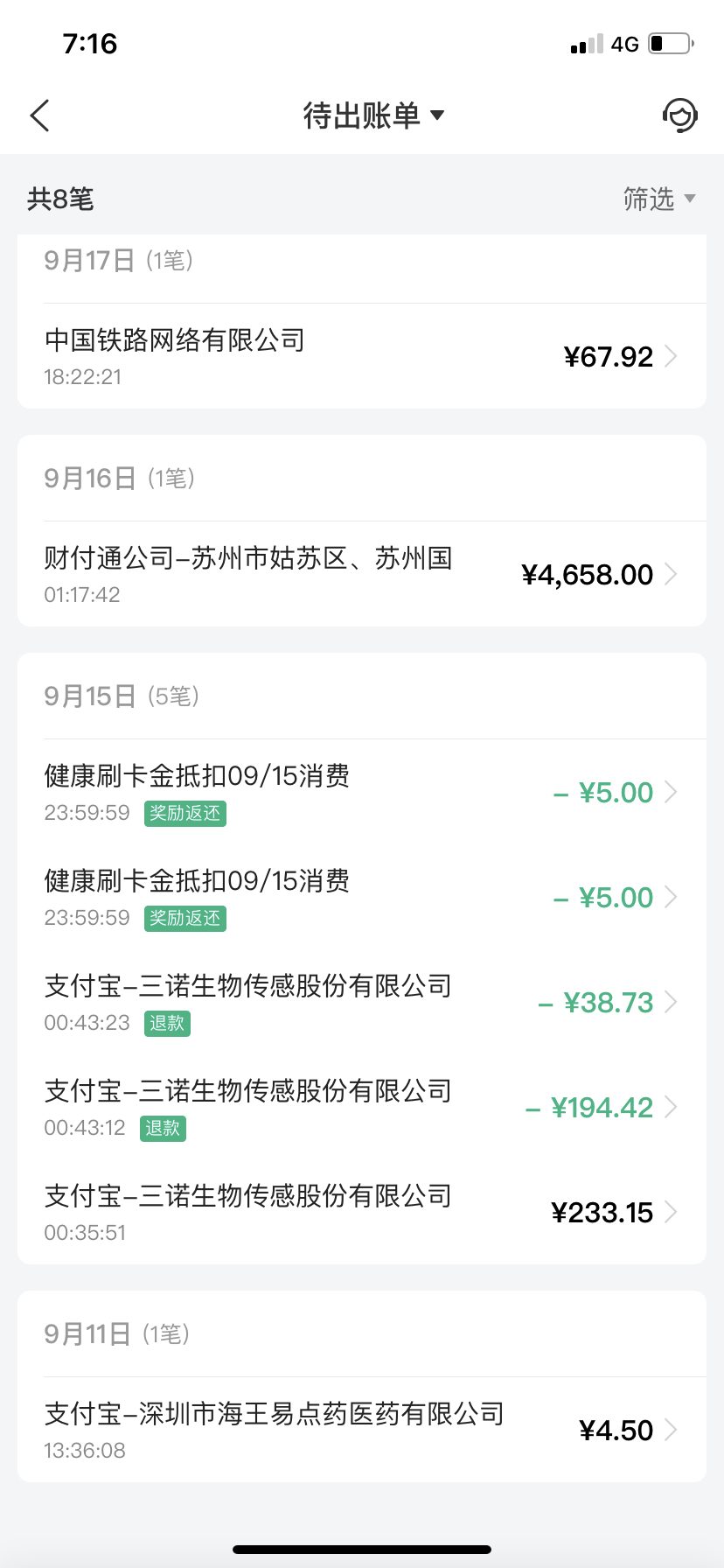Image resolution: width=724 pixels, height=1568 pixels.
Task: Tap the first 奖励返还 green tag
Action: point(185,814)
